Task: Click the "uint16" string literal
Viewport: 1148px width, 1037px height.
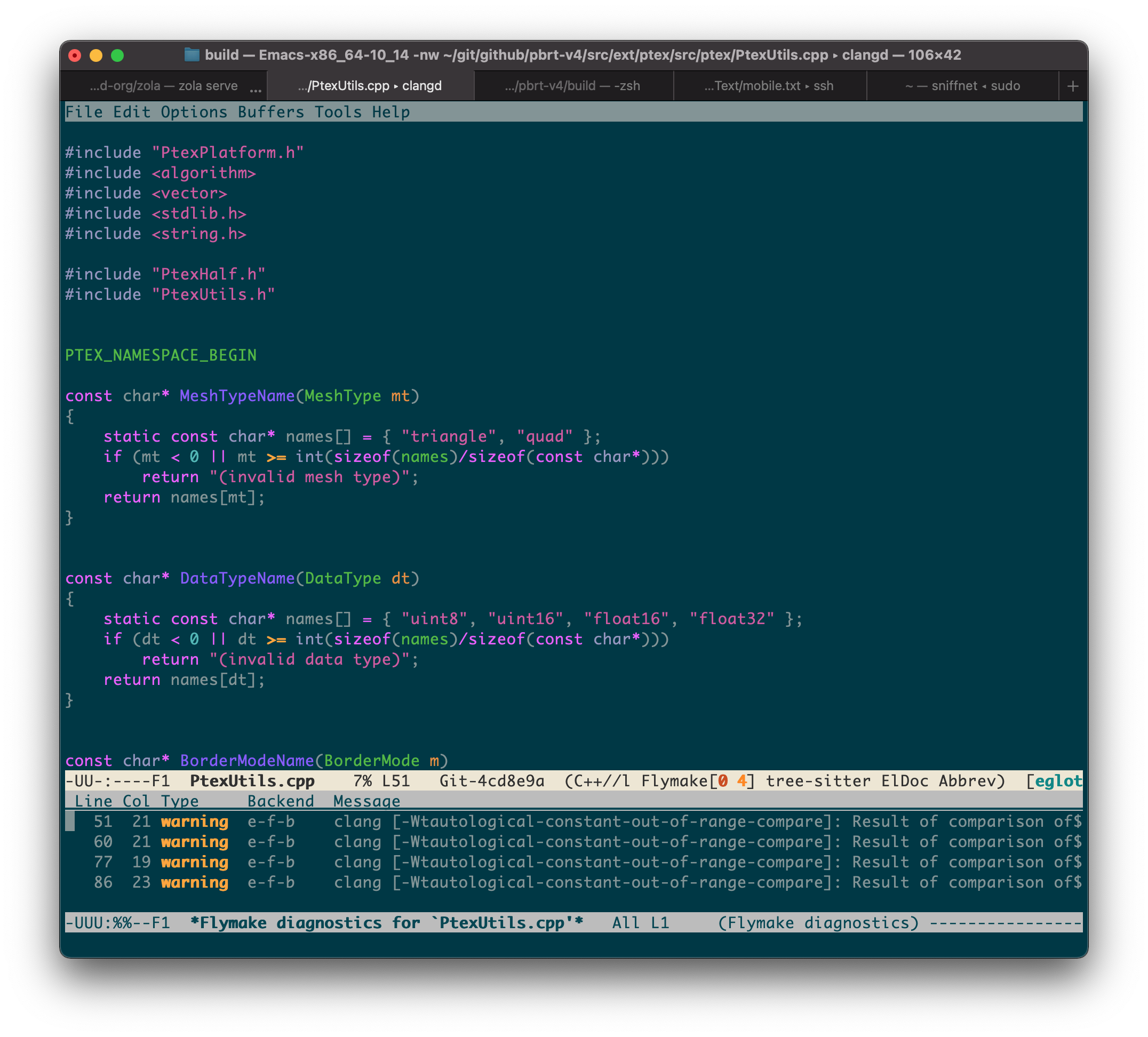Action: [525, 618]
